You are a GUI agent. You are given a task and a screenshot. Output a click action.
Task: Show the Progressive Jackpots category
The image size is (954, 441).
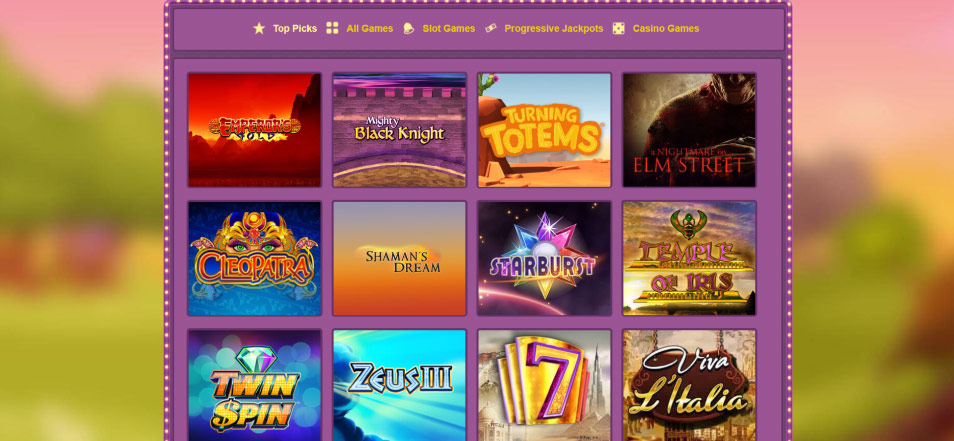(554, 29)
